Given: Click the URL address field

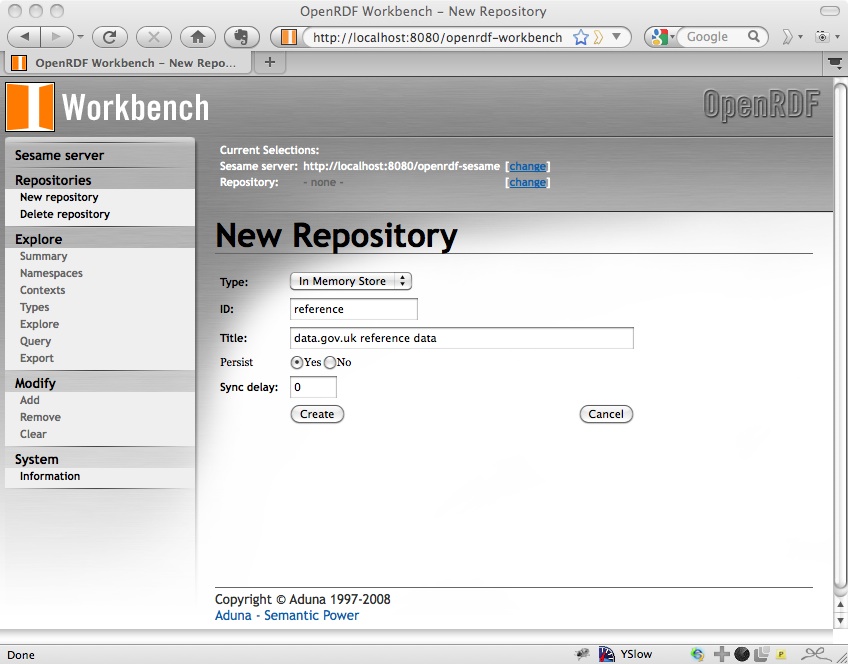Looking at the screenshot, I should pyautogui.click(x=438, y=37).
